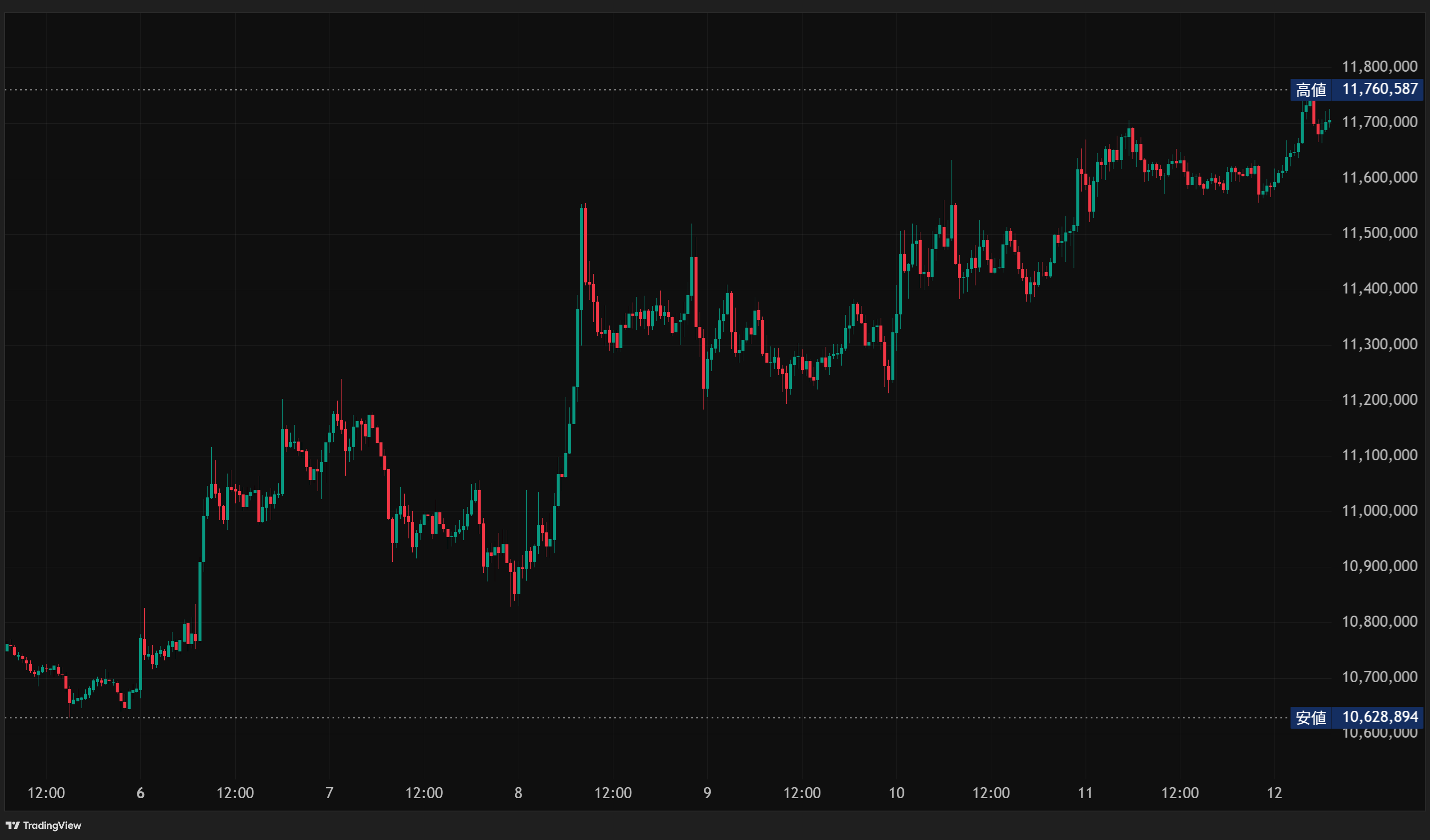The width and height of the screenshot is (1430, 840).
Task: Click 12:00 label between dates 9 and 10
Action: coord(802,793)
